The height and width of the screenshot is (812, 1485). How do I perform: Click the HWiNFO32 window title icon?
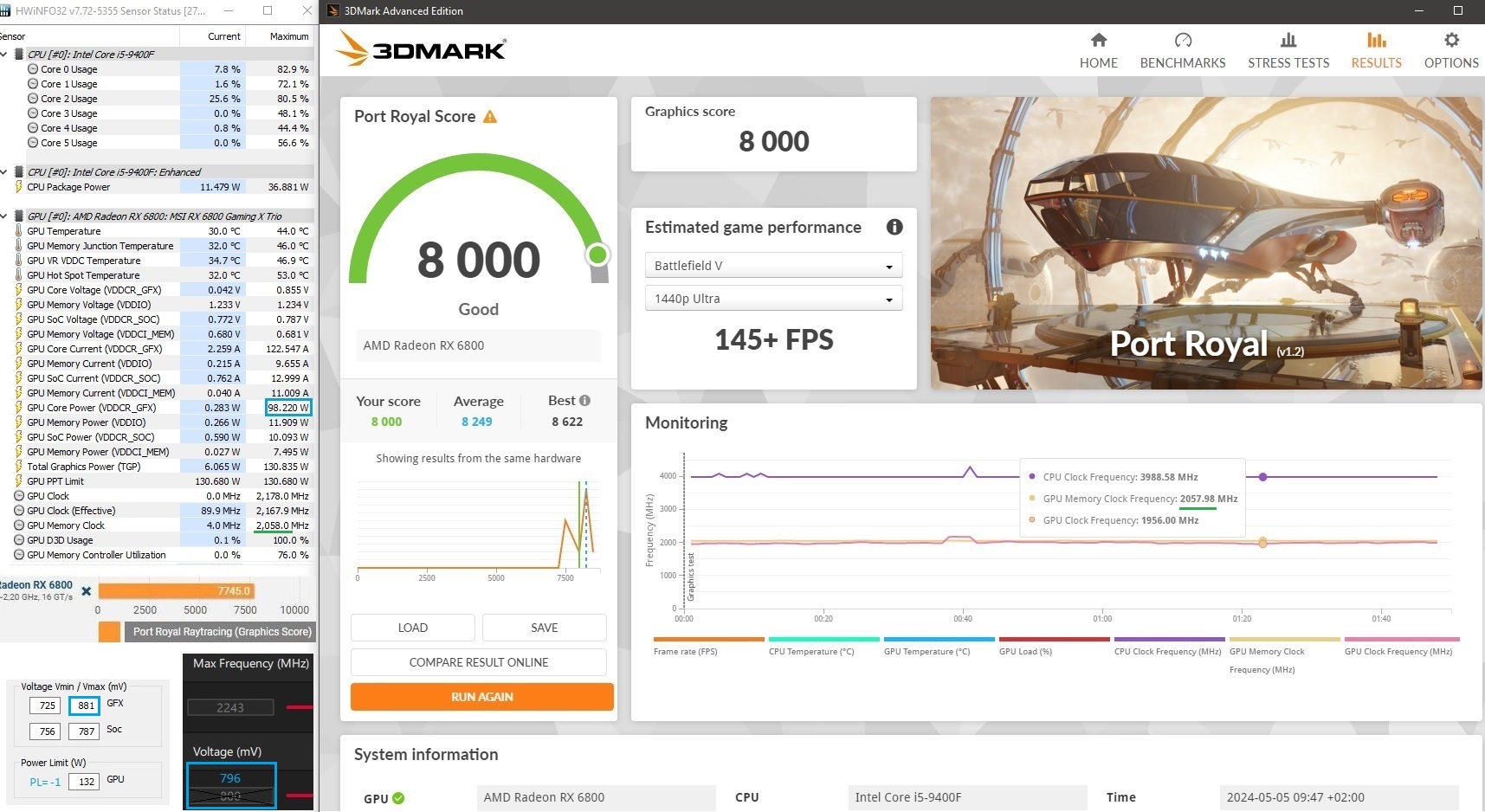point(5,11)
